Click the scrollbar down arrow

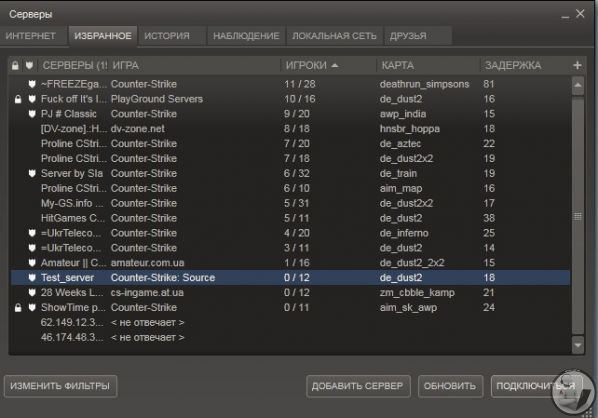pyautogui.click(x=578, y=345)
